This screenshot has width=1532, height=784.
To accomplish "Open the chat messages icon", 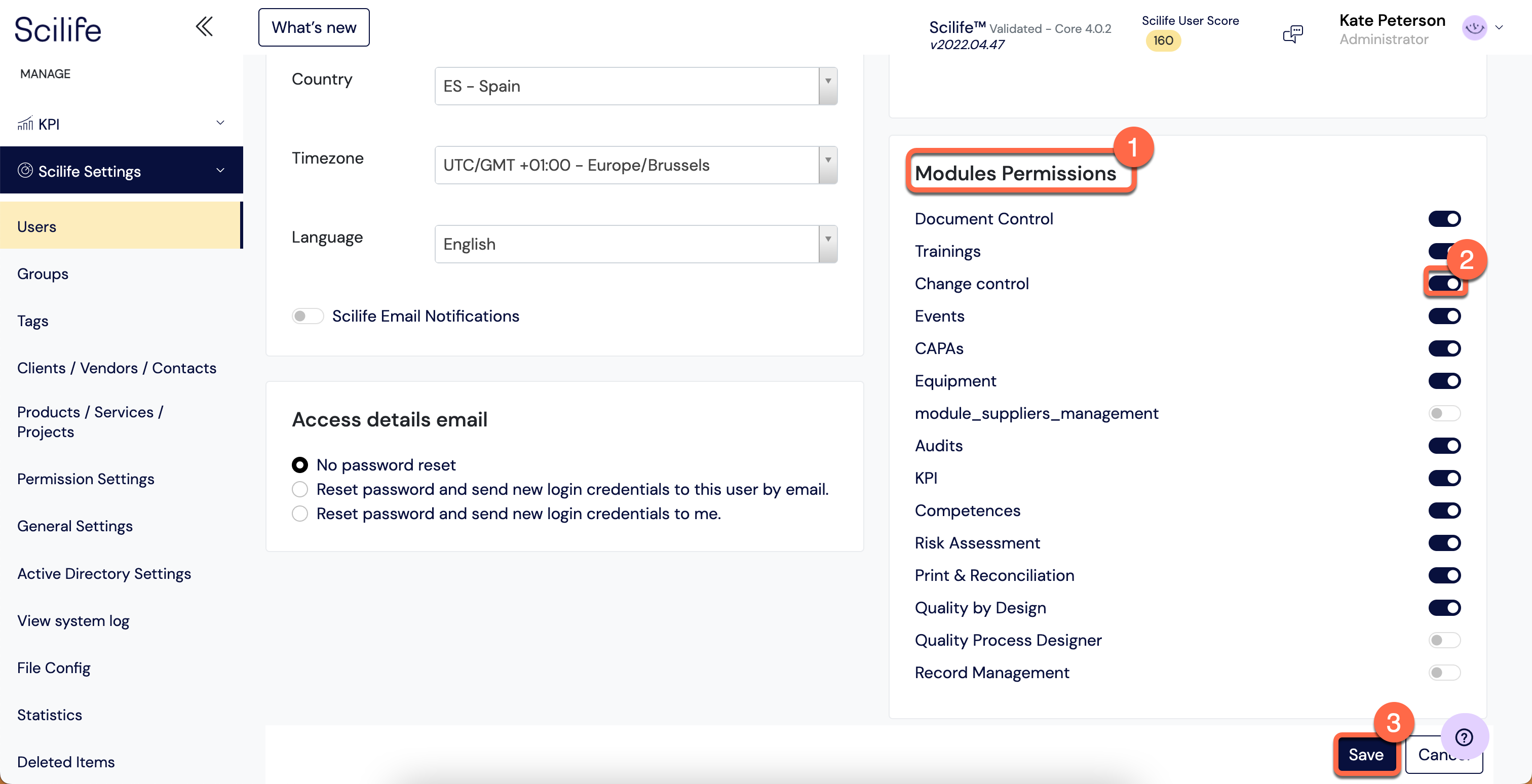I will pyautogui.click(x=1293, y=34).
